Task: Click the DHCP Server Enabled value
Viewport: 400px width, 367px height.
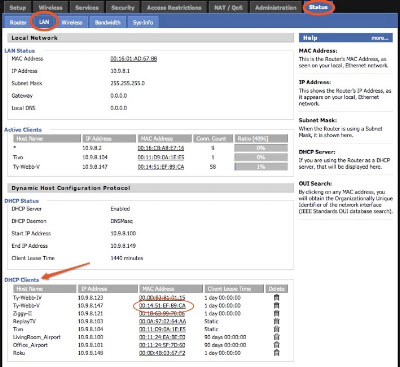Action: coord(120,209)
